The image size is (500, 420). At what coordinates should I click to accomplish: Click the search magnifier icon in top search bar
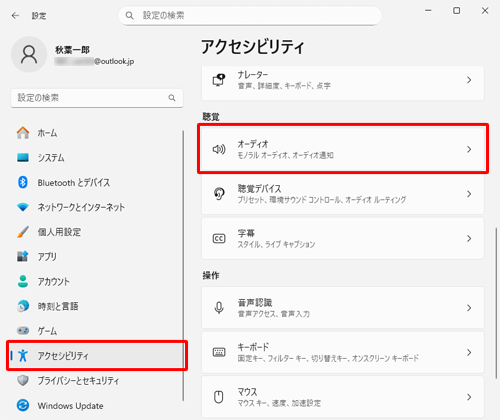click(x=129, y=15)
